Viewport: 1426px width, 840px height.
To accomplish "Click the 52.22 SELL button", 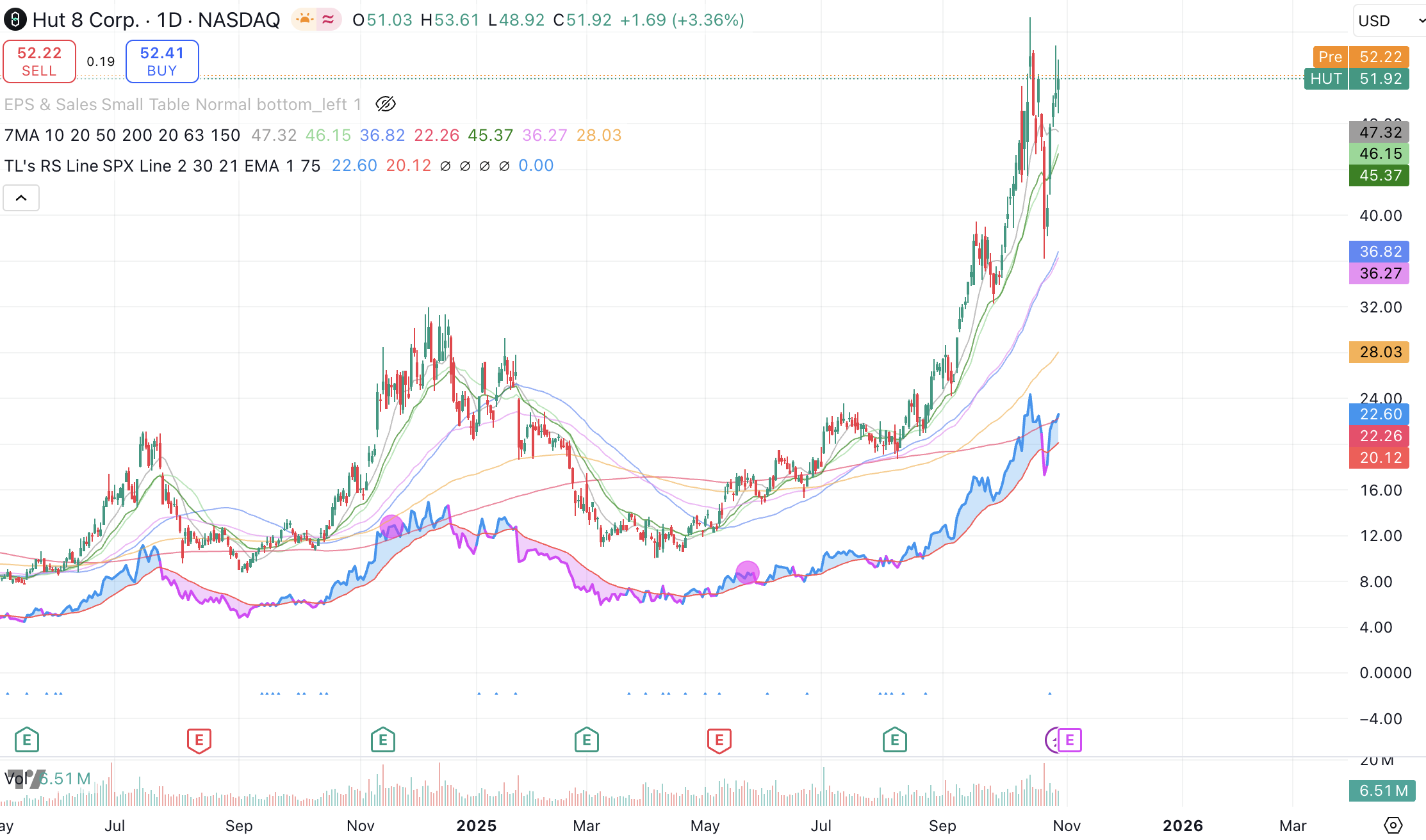I will (39, 61).
